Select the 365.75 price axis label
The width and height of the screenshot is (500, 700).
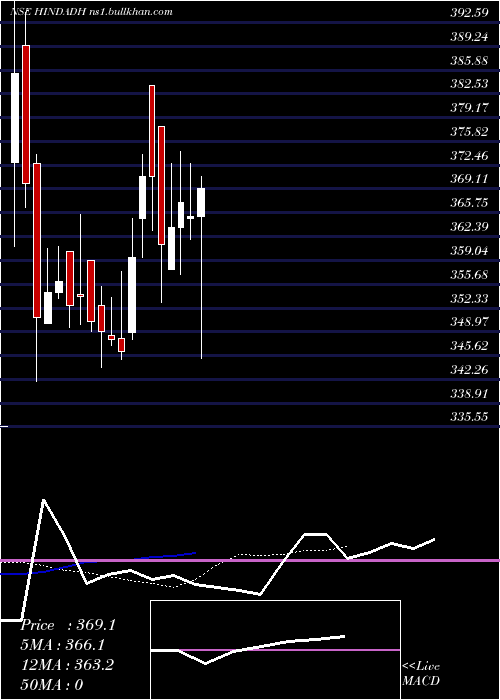469,203
